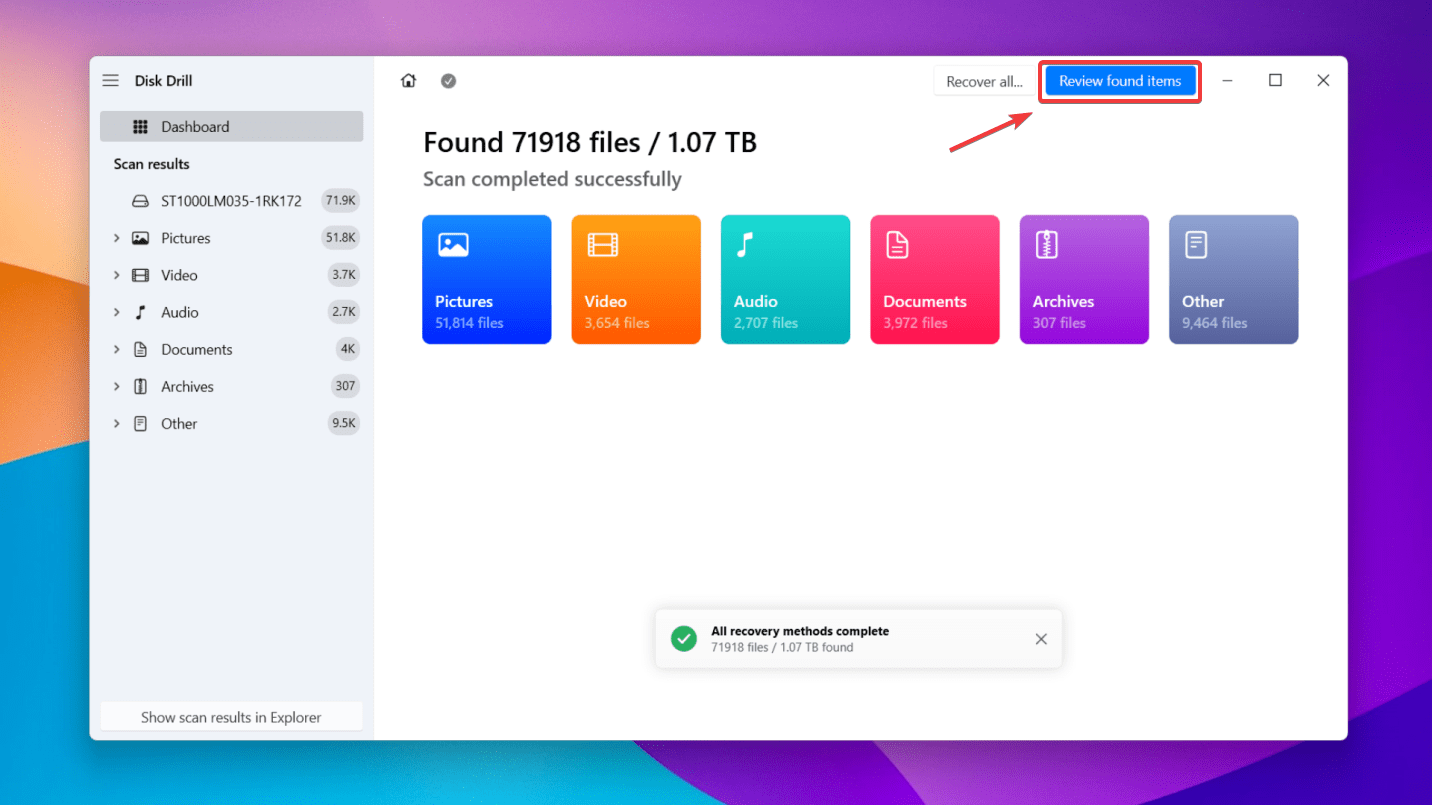Click the image icon on Pictures card

tap(453, 244)
